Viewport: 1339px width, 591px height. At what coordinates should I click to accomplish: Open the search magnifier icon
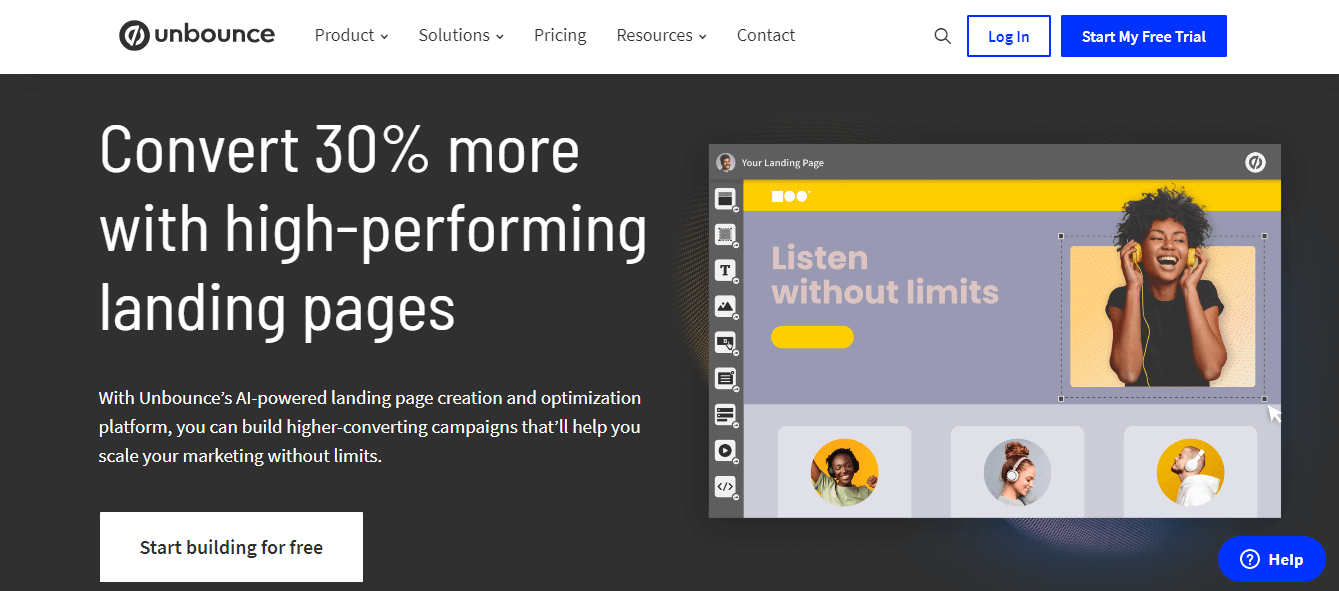point(942,36)
